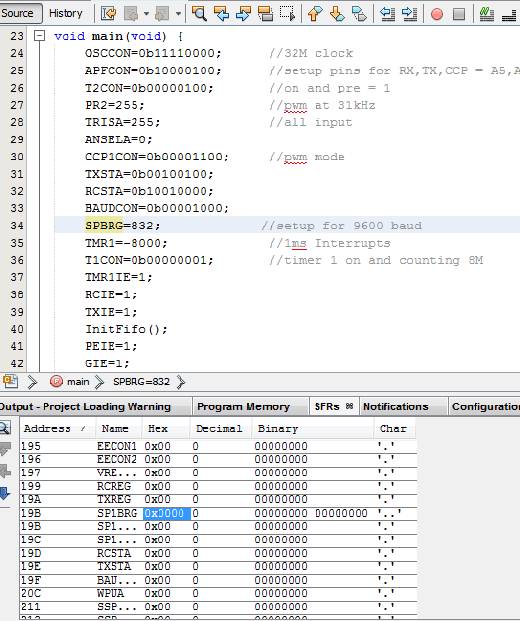This screenshot has height=621, width=520.
Task: Sort by the Hex column header
Action: click(x=166, y=429)
